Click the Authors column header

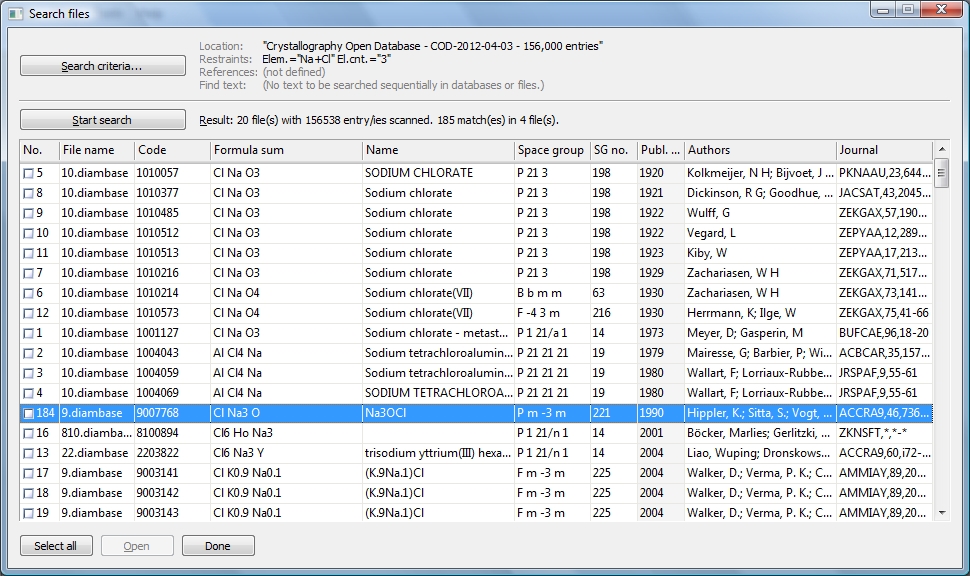tap(759, 150)
